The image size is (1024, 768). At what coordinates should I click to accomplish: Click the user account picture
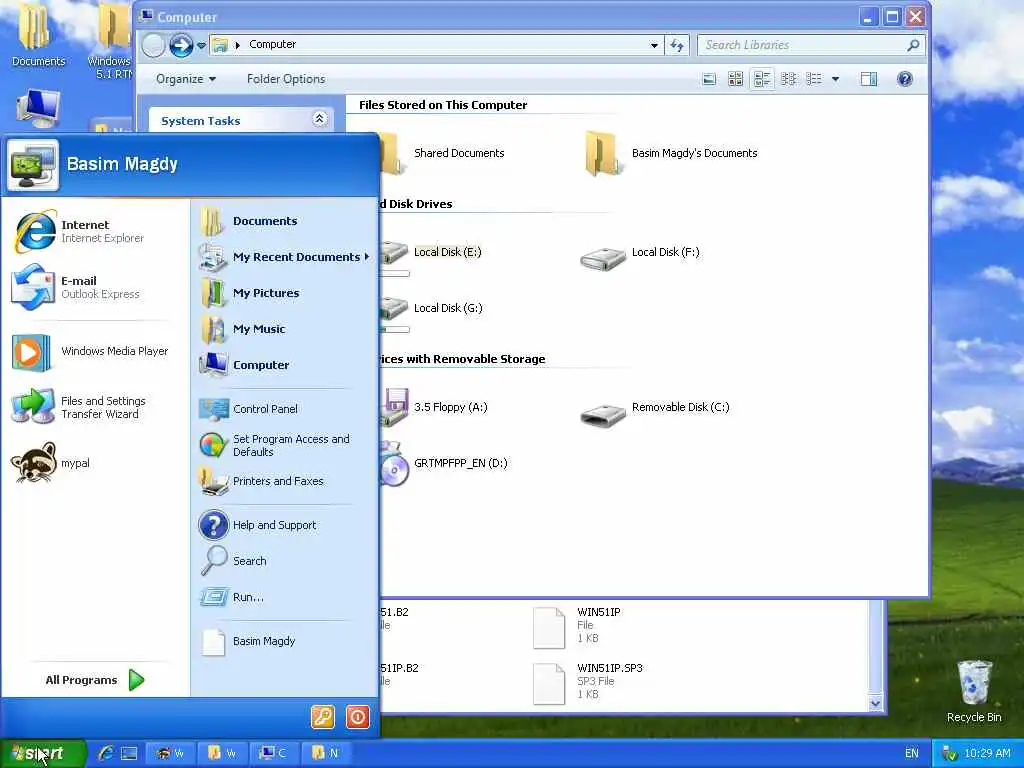click(x=33, y=164)
